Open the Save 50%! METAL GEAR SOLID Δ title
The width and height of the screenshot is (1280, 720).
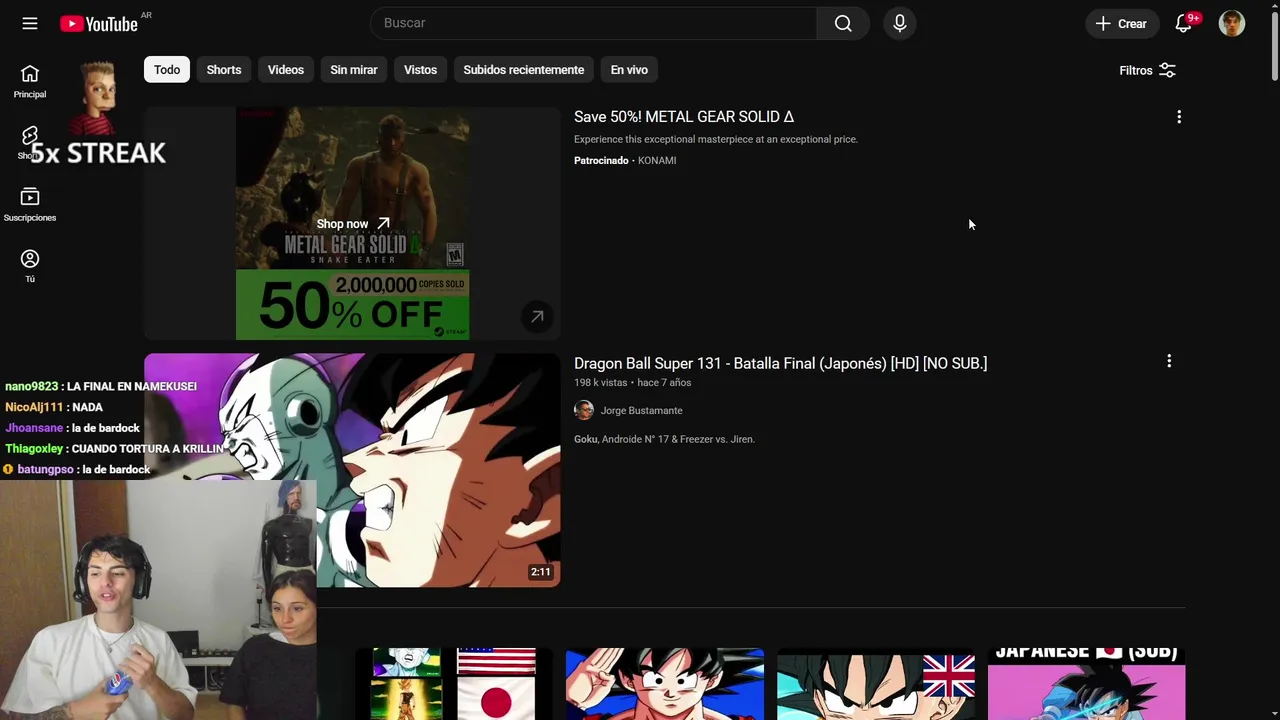tap(684, 117)
